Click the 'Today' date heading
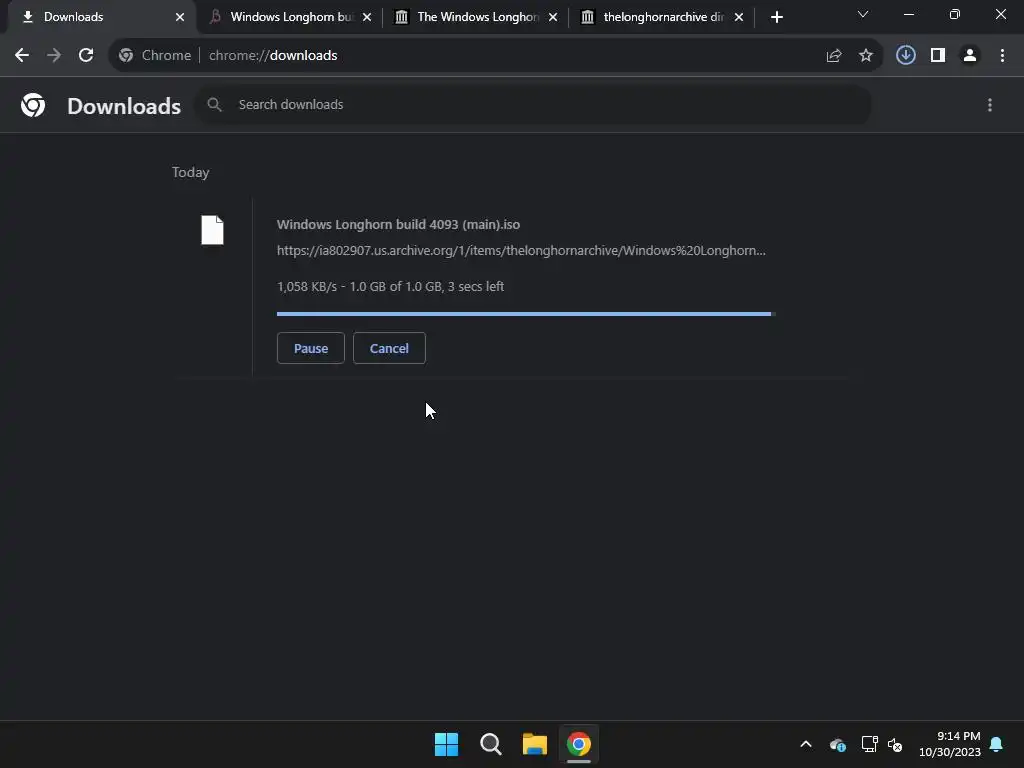Viewport: 1024px width, 768px height. tap(191, 172)
